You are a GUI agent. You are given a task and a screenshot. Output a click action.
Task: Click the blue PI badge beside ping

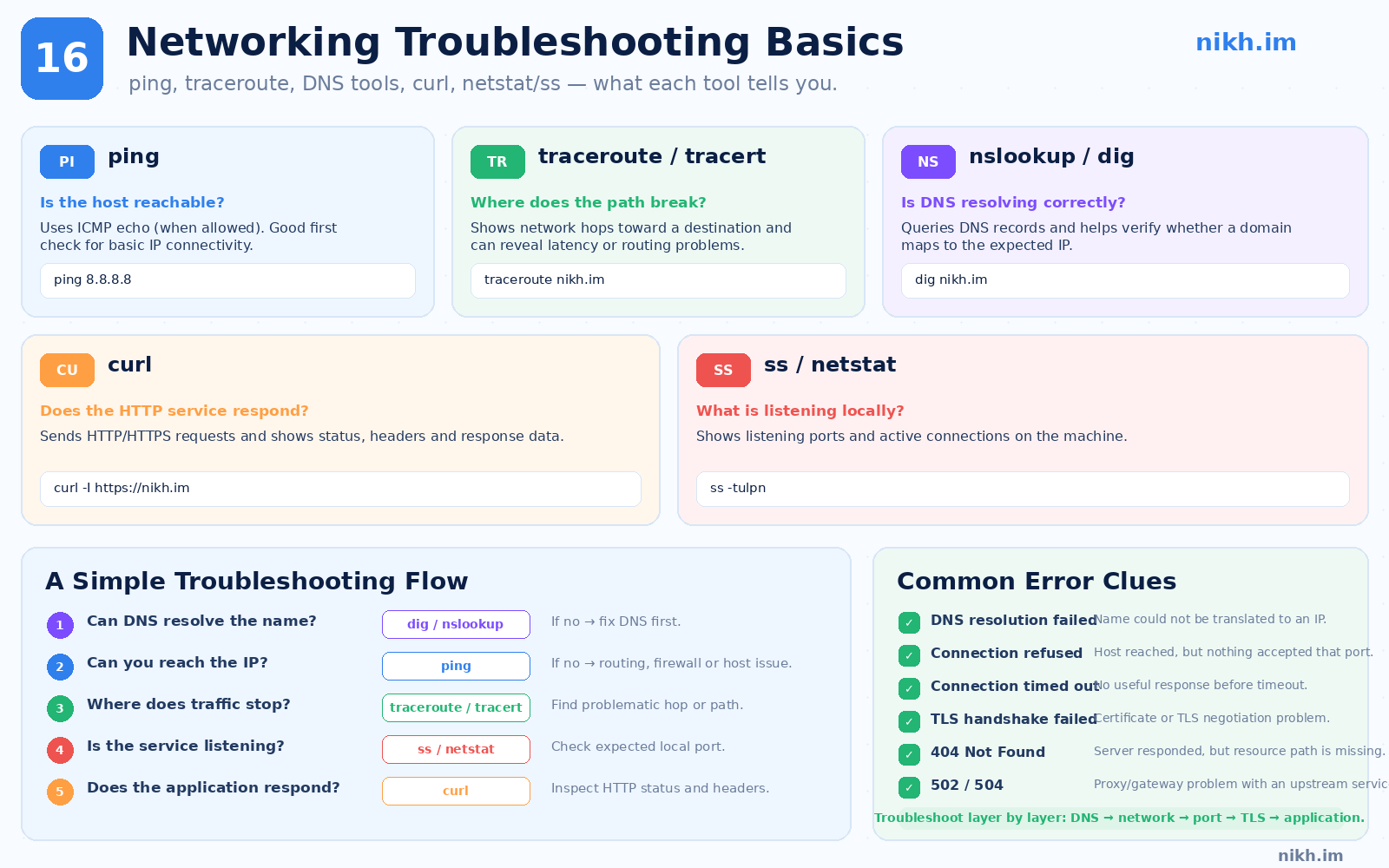coord(67,161)
